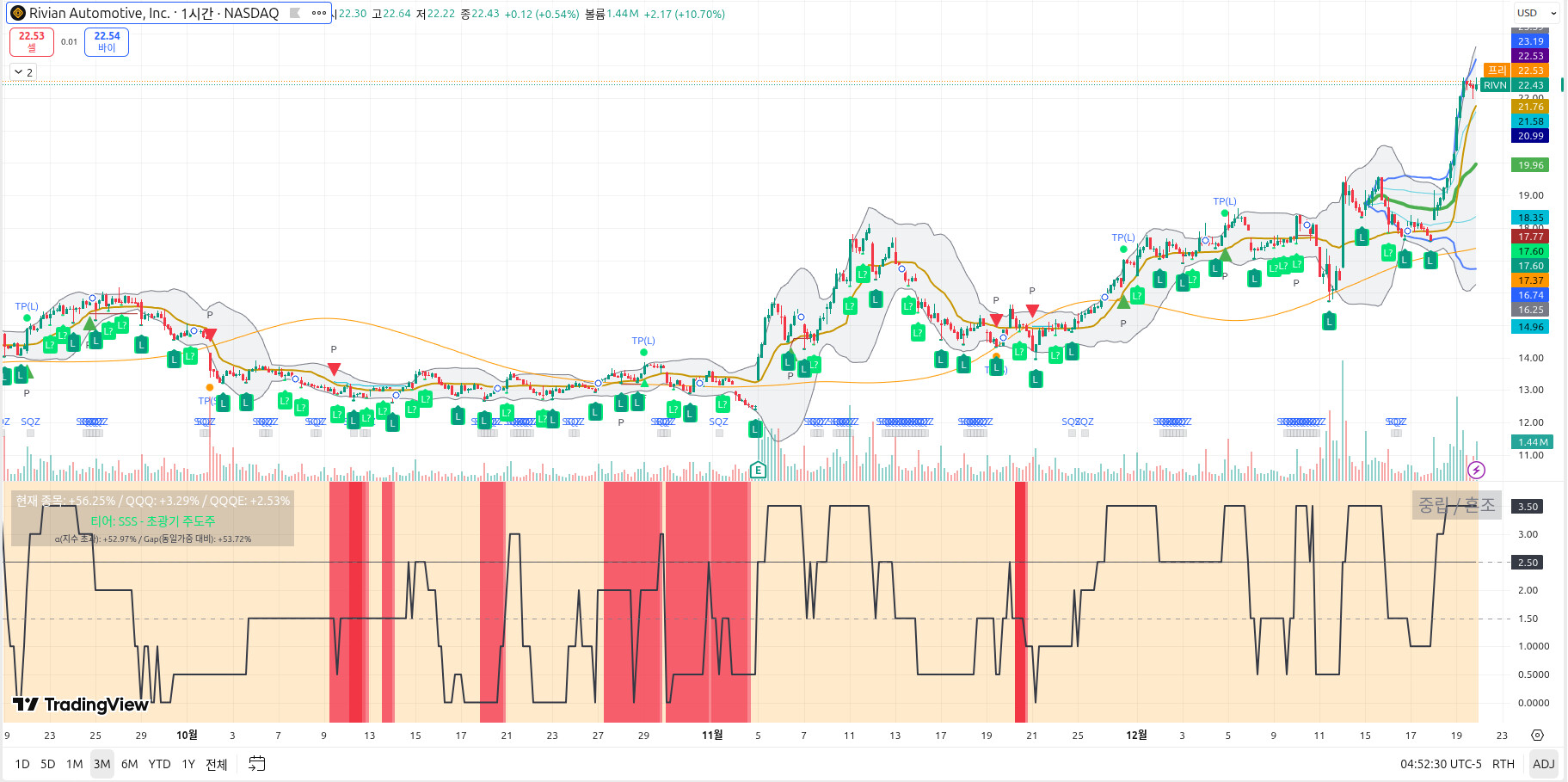Viewport: 1568px width, 782px height.
Task: Select the 3M time range
Action: (x=102, y=764)
